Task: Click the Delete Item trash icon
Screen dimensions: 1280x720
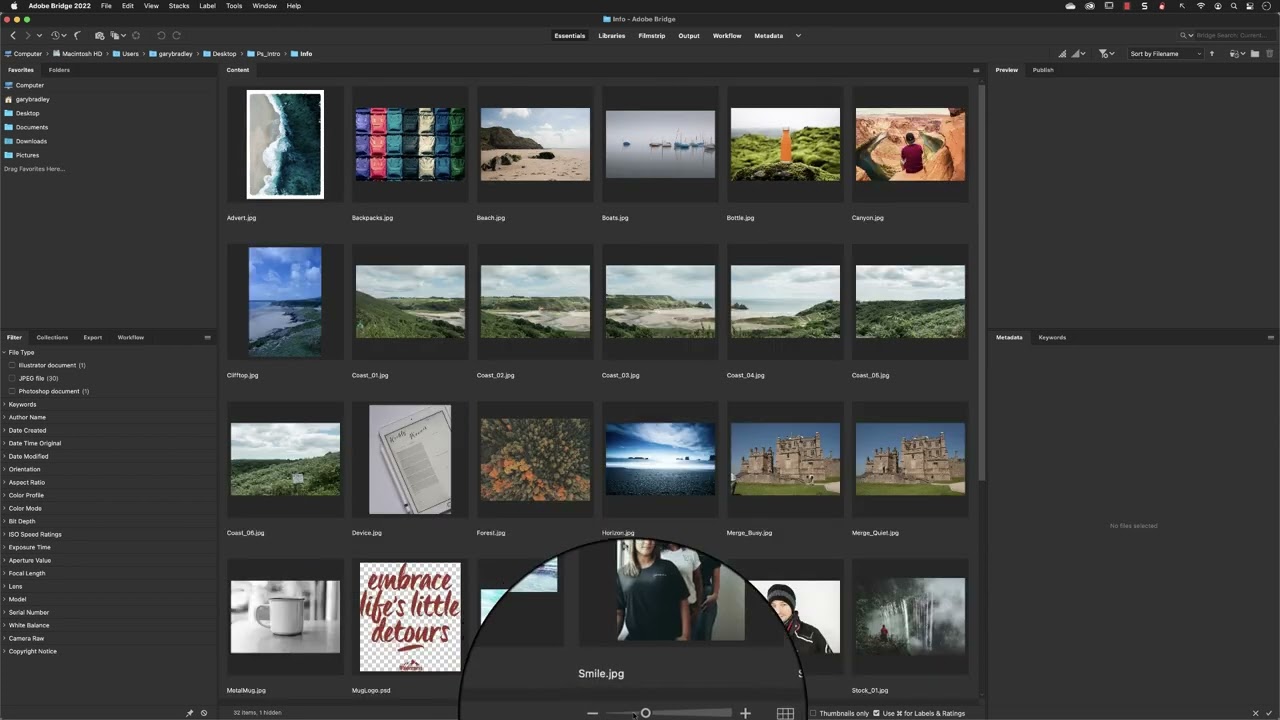Action: click(x=1271, y=53)
